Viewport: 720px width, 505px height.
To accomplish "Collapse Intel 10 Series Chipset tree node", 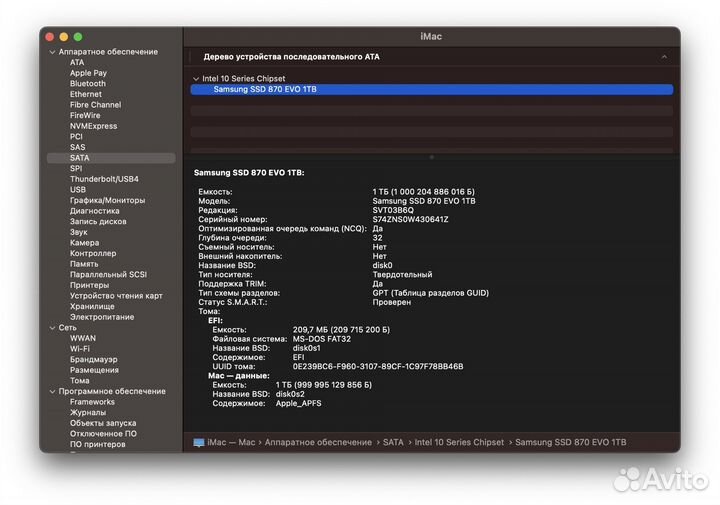I will pos(196,79).
